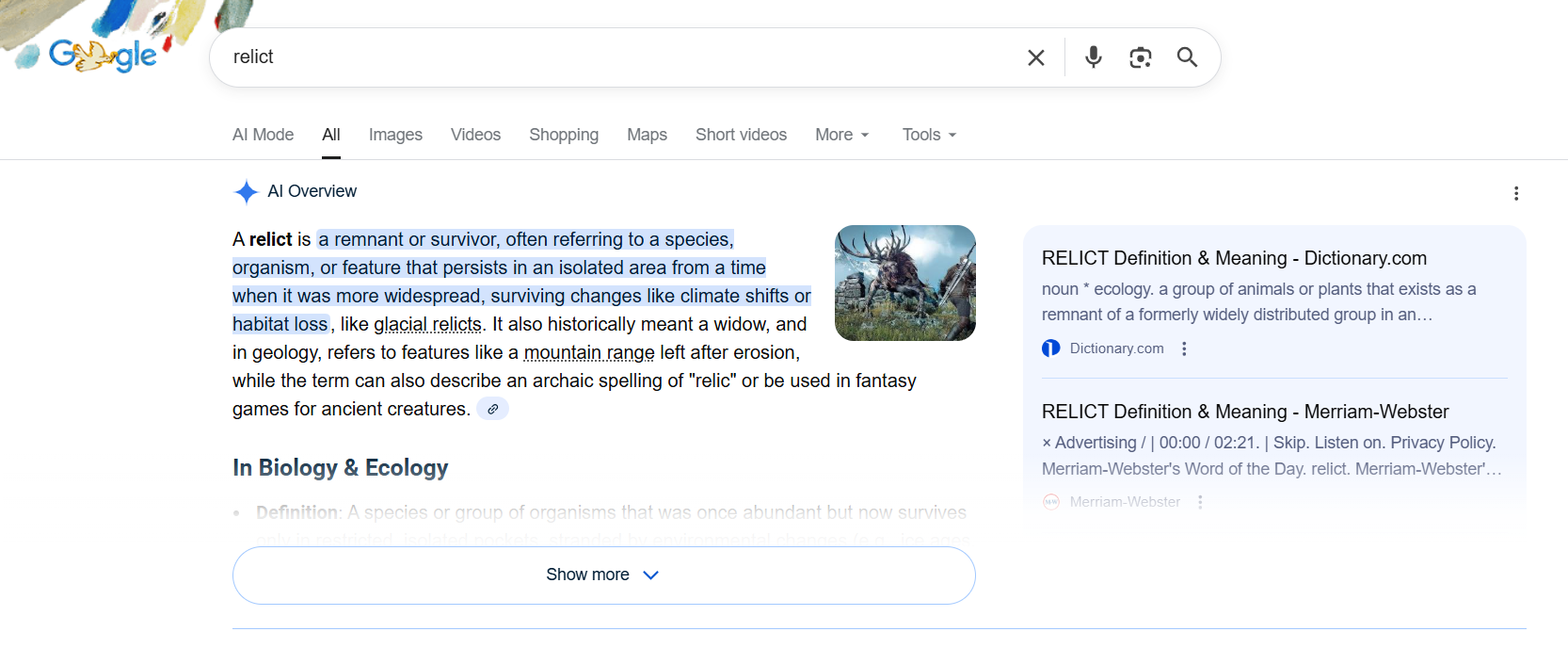The width and height of the screenshot is (1568, 648).
Task: Switch to AI Mode tab
Action: click(x=263, y=135)
